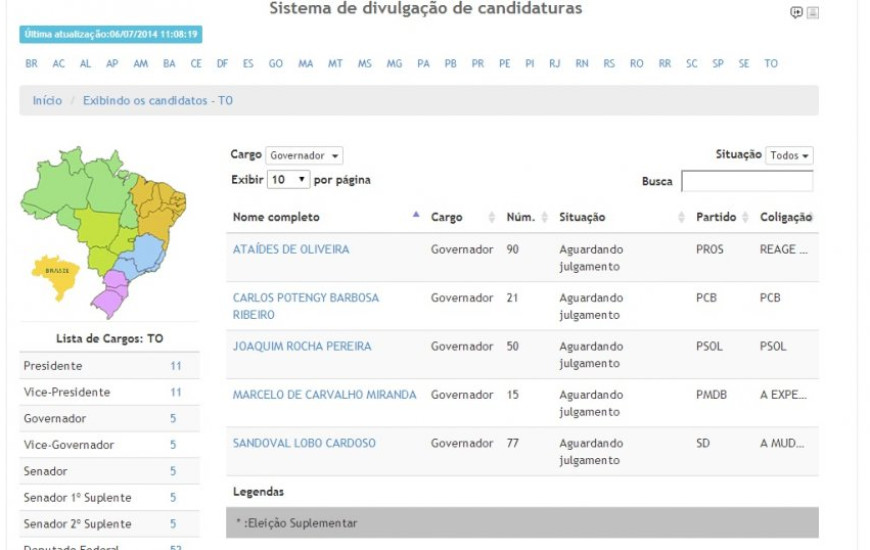Select the PA state link

tap(423, 63)
